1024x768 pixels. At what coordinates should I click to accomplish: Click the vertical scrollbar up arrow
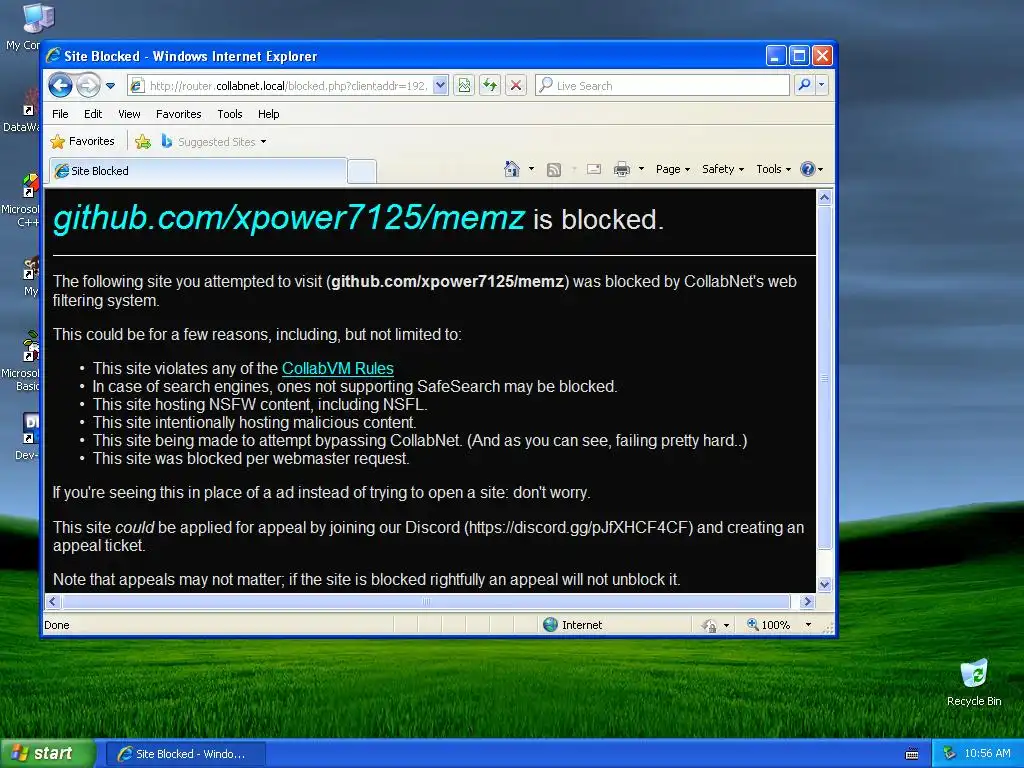point(824,197)
